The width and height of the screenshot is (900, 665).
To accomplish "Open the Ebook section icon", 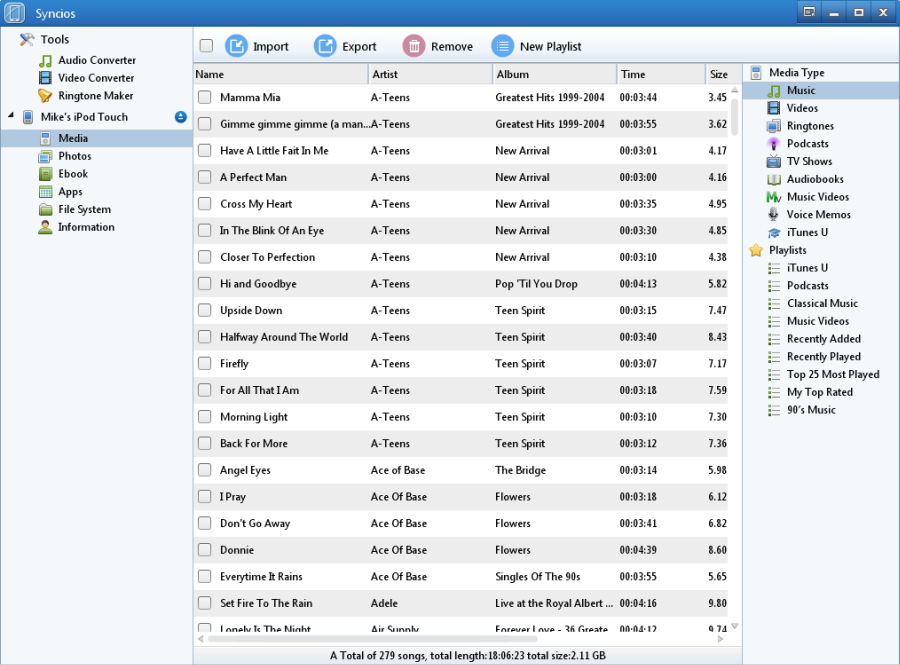I will pyautogui.click(x=45, y=174).
